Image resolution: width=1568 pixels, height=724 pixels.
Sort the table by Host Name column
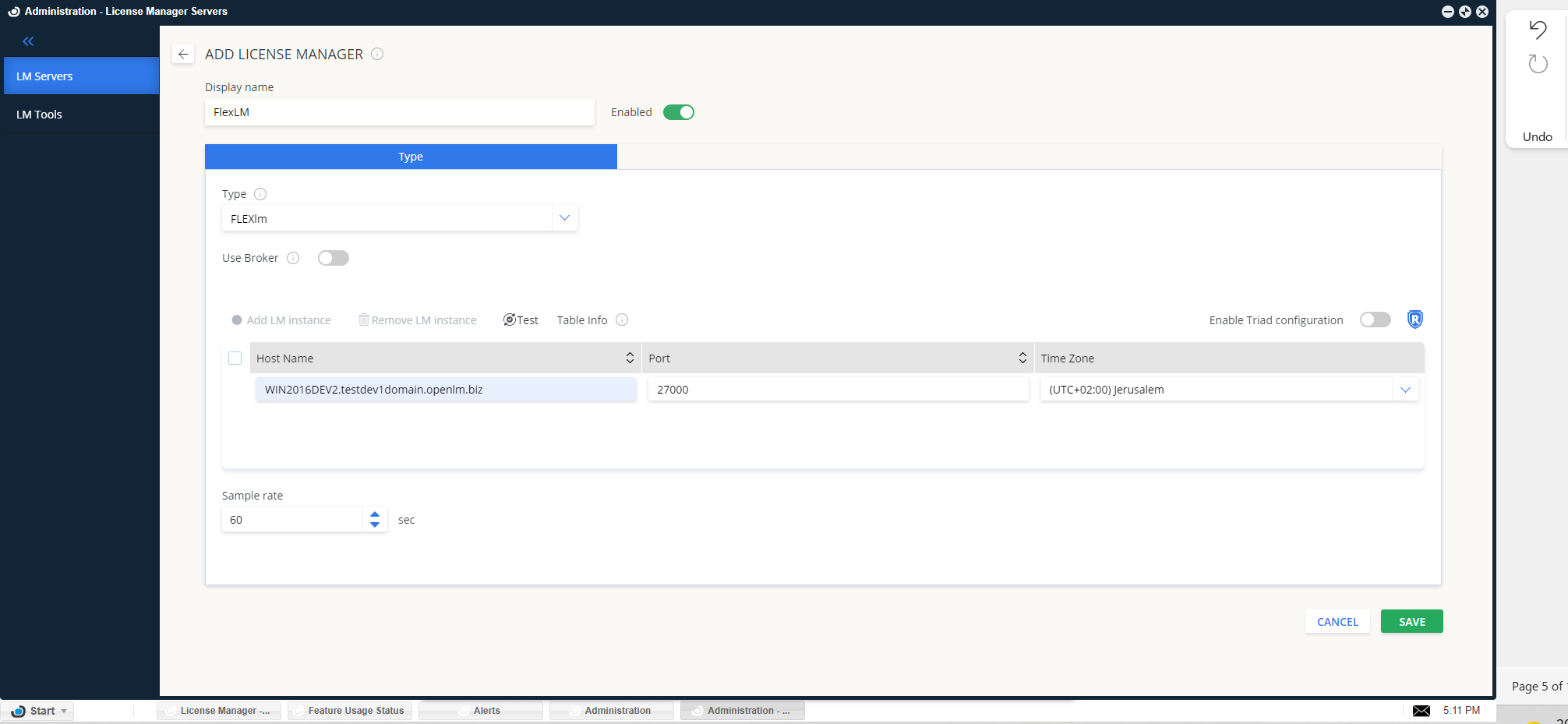(x=630, y=358)
